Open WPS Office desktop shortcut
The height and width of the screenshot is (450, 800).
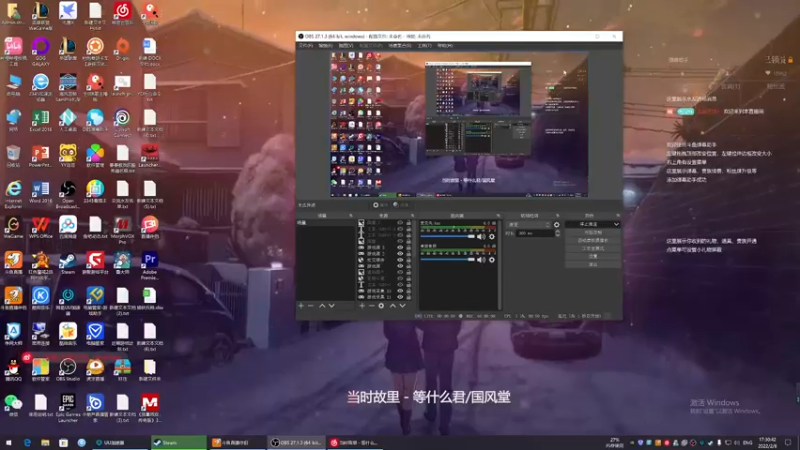tap(41, 227)
